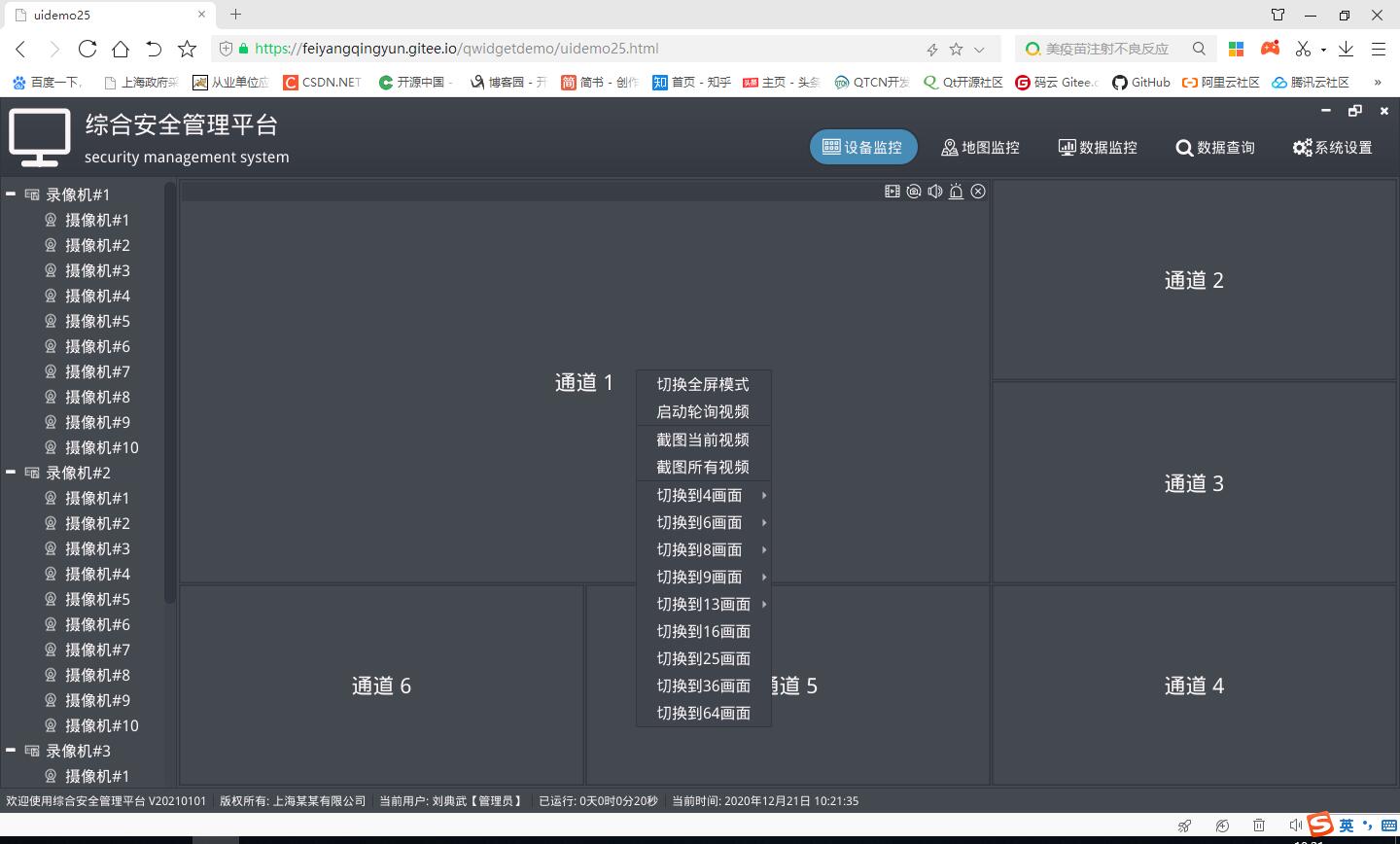1400x844 pixels.
Task: Click the 通道 2 video panel
Action: click(1194, 280)
